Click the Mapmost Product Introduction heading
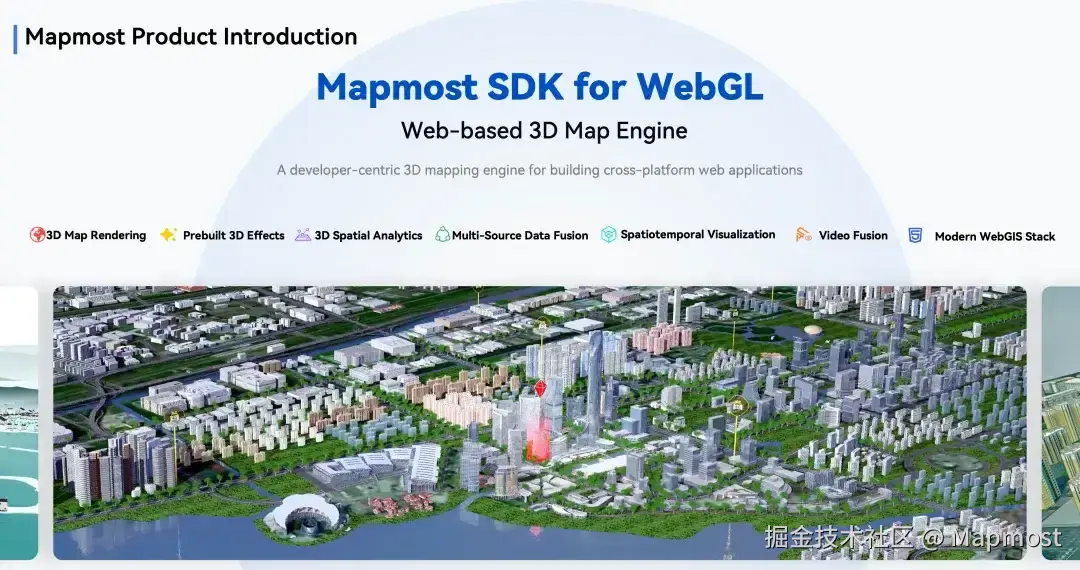This screenshot has height=570, width=1080. click(191, 36)
